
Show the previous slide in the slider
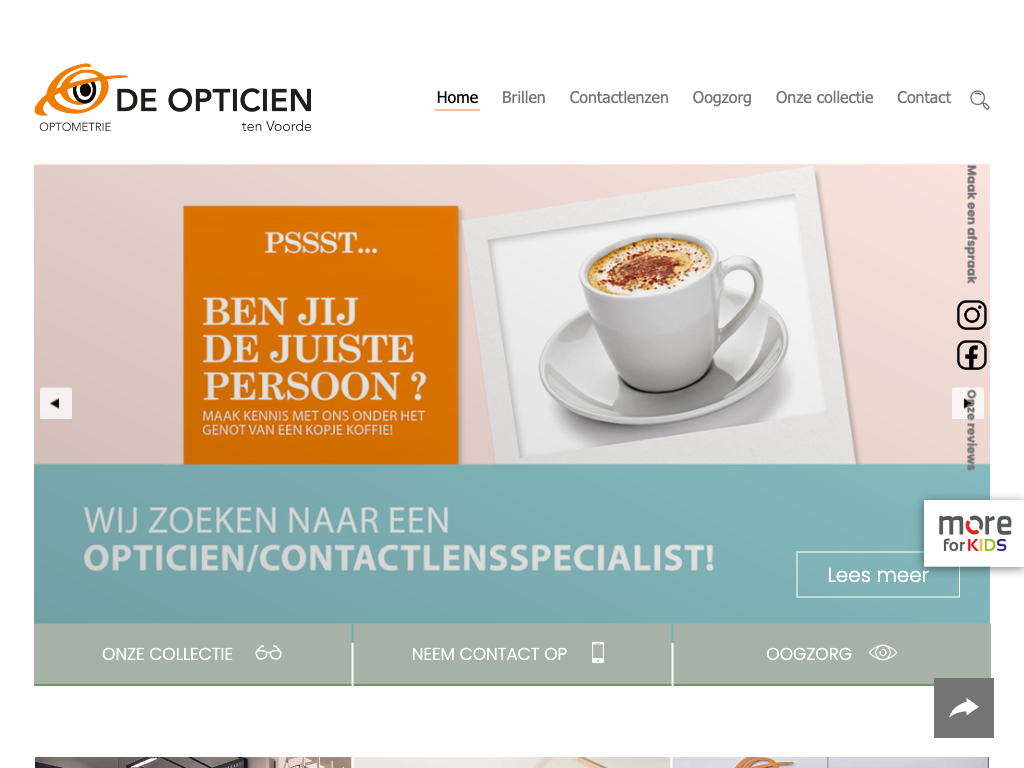[x=56, y=404]
